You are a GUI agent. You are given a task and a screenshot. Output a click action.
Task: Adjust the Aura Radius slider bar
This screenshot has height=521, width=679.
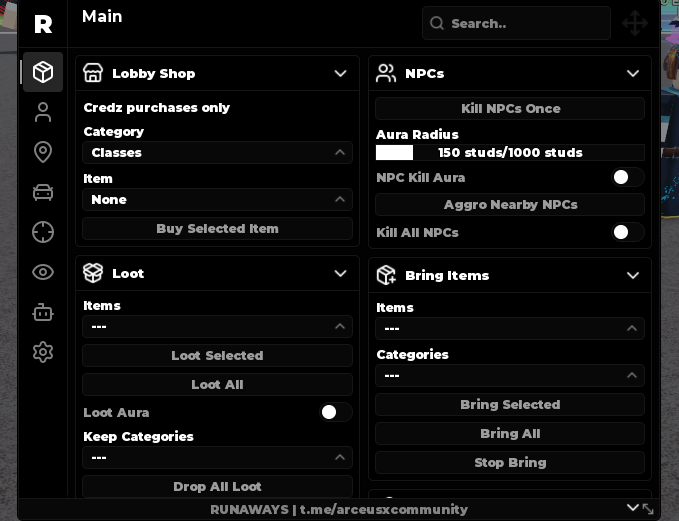510,152
